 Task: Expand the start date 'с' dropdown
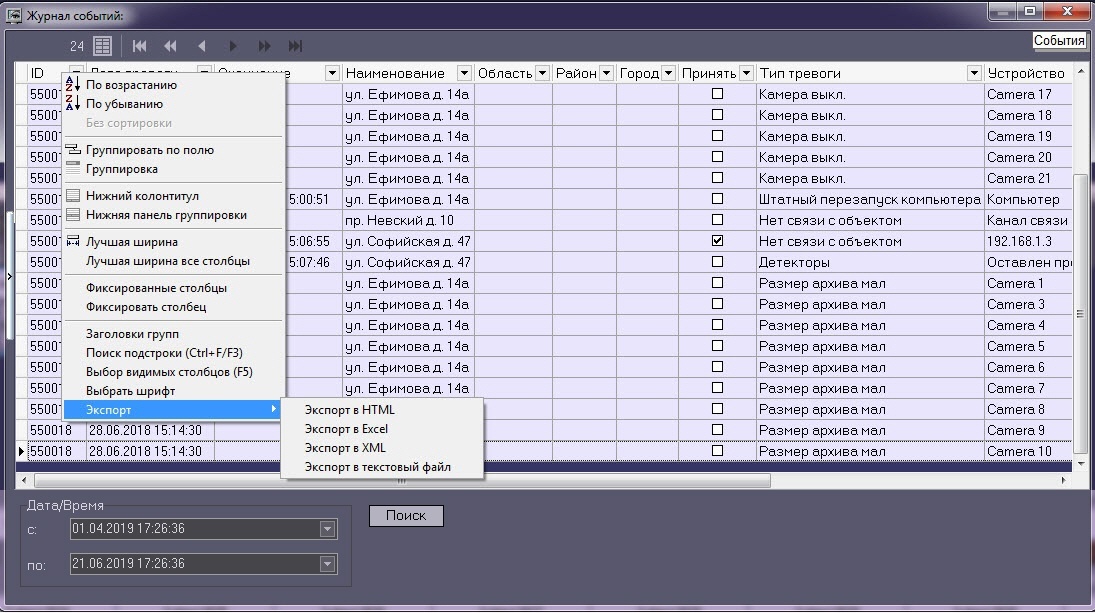[x=328, y=529]
